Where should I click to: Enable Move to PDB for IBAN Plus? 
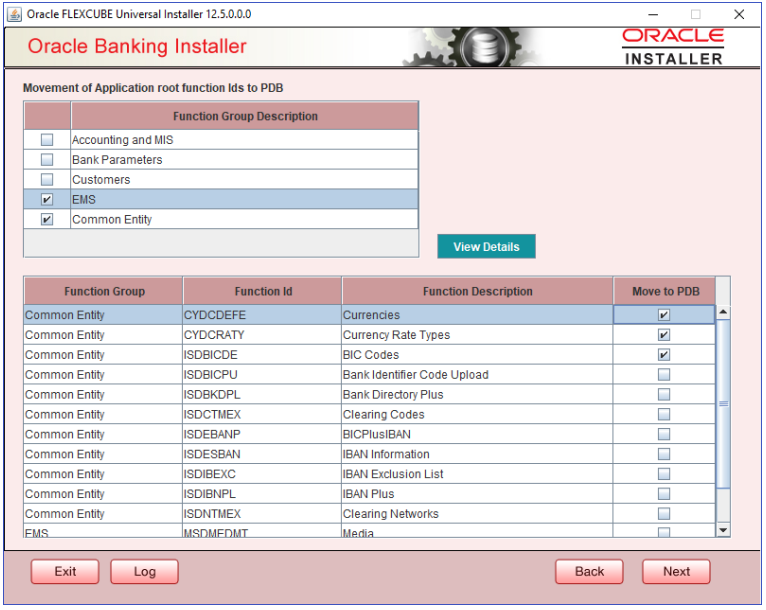pos(663,494)
